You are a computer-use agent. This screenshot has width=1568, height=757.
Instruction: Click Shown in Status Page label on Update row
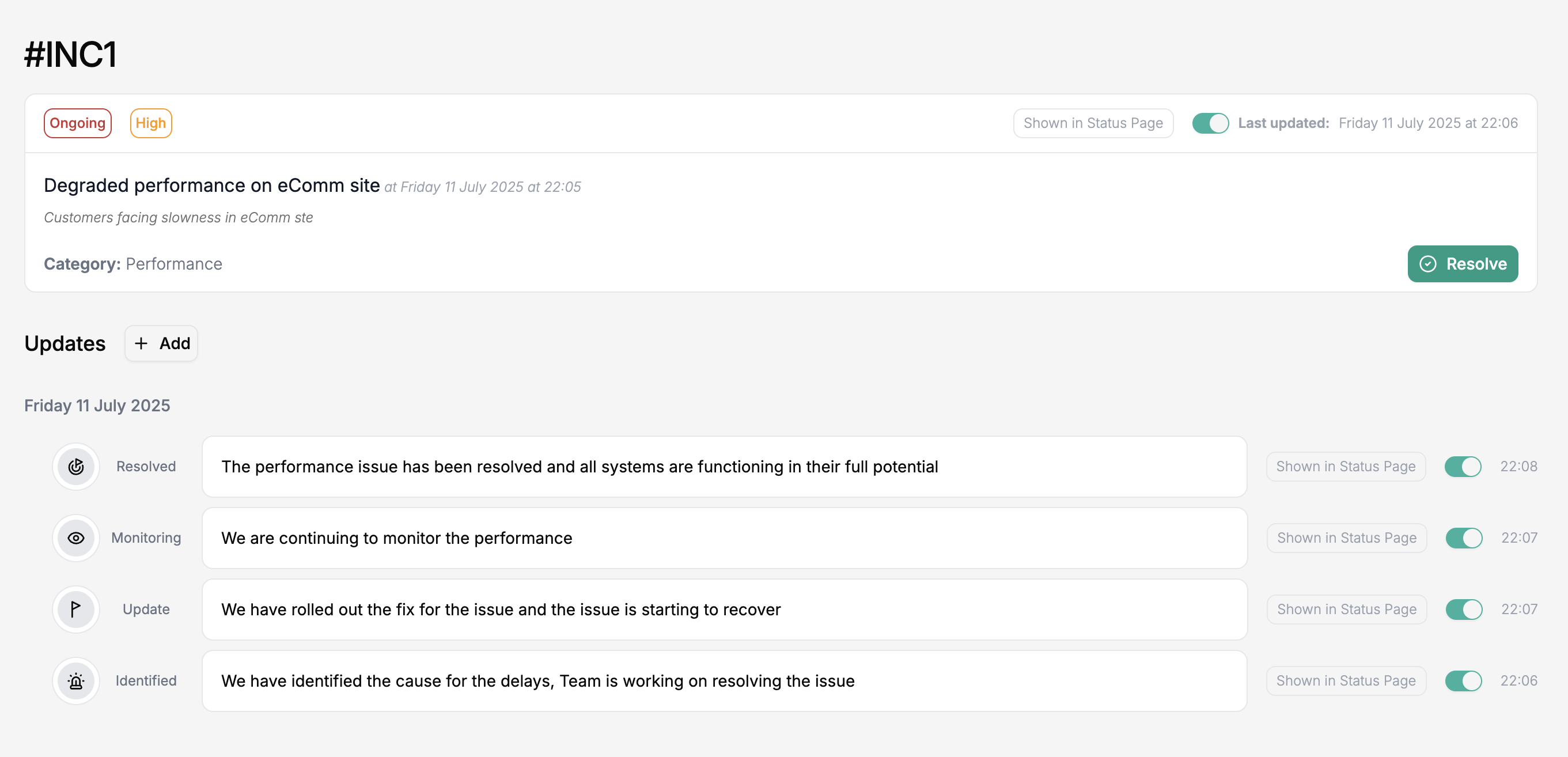coord(1347,609)
